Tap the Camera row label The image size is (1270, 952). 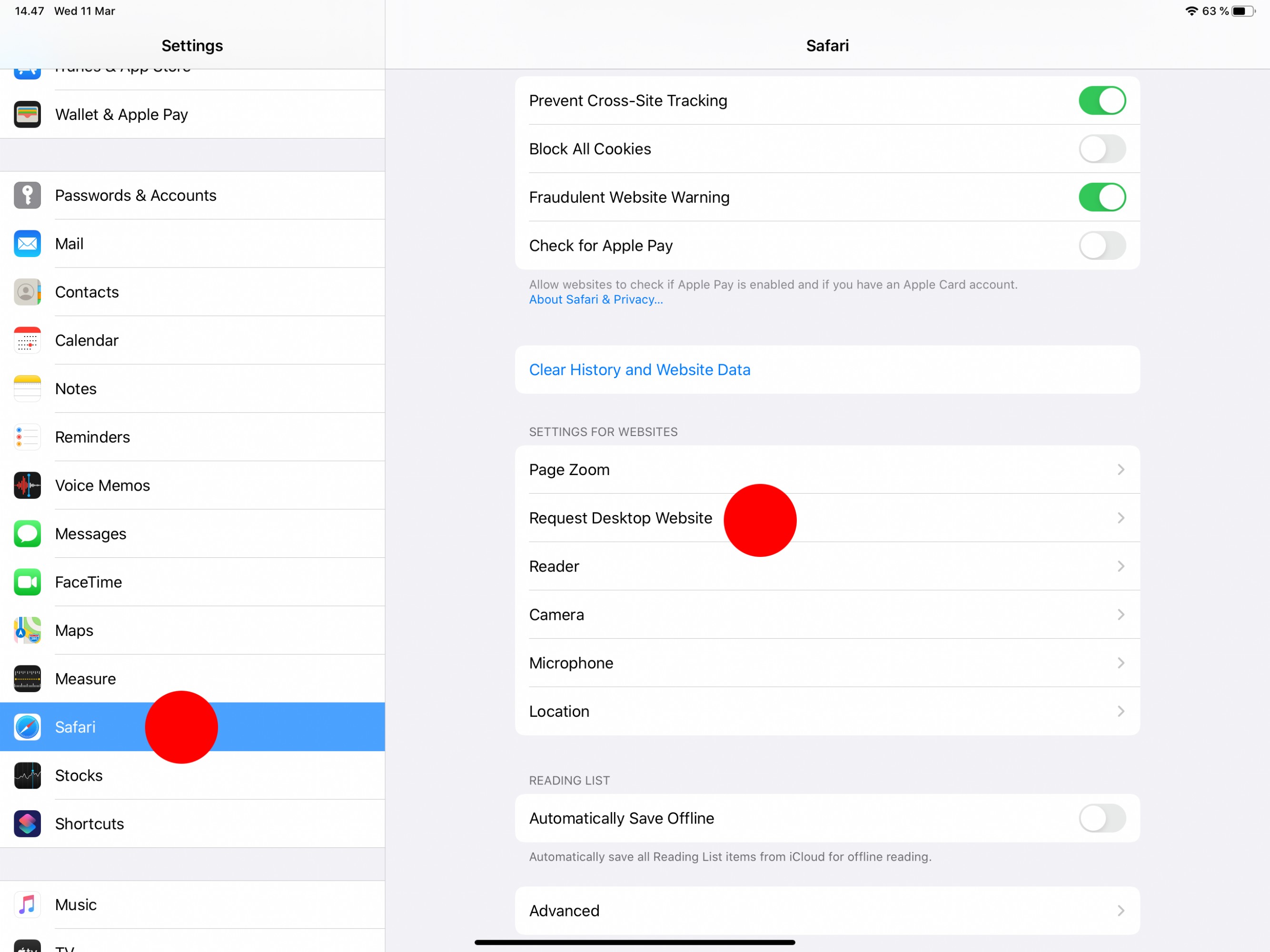556,615
